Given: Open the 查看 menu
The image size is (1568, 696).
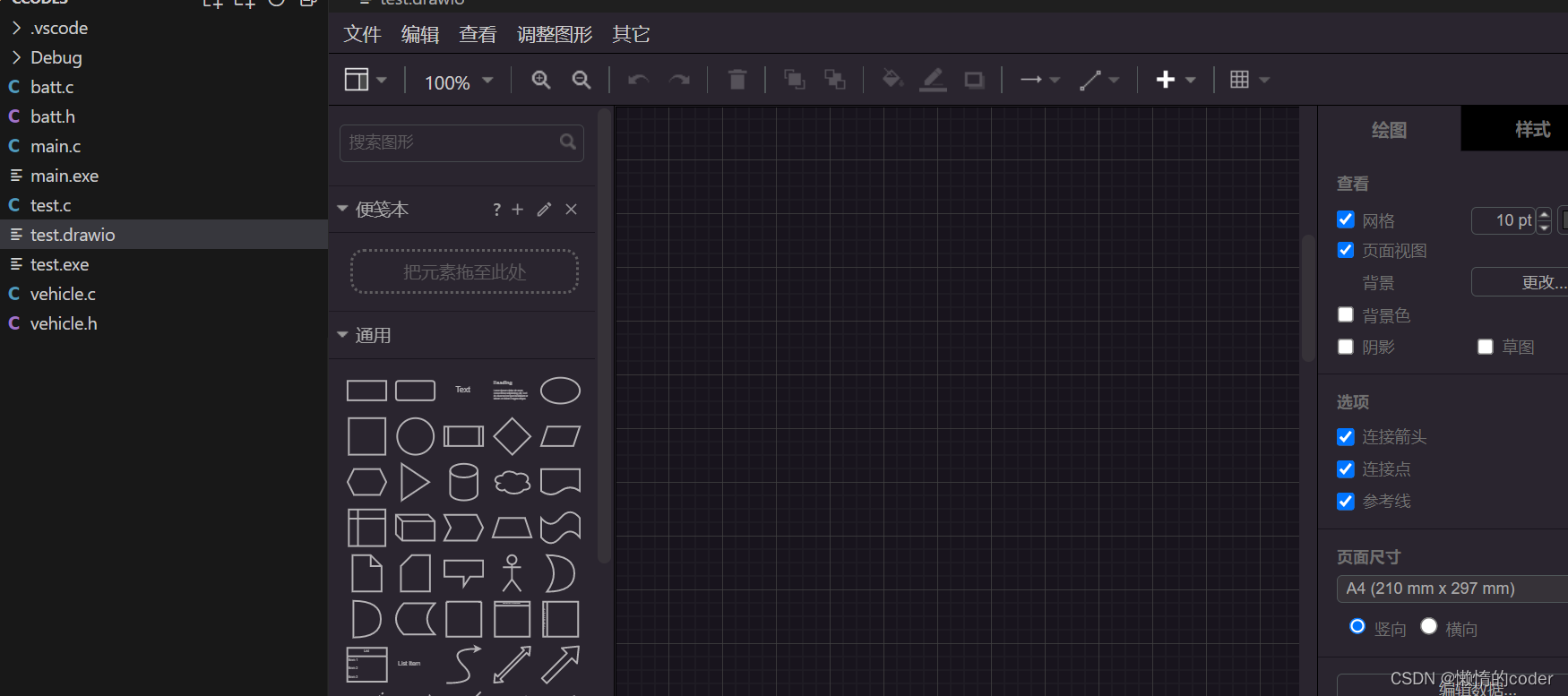Looking at the screenshot, I should click(x=478, y=34).
